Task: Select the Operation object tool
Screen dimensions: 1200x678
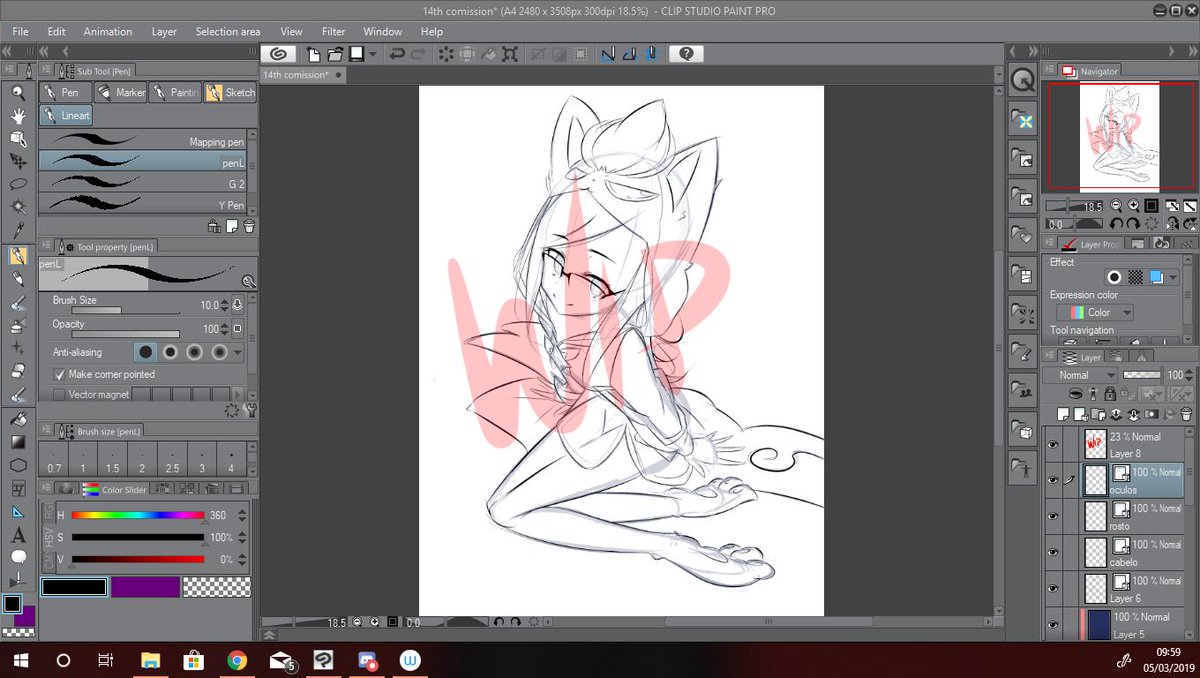Action: [x=18, y=138]
